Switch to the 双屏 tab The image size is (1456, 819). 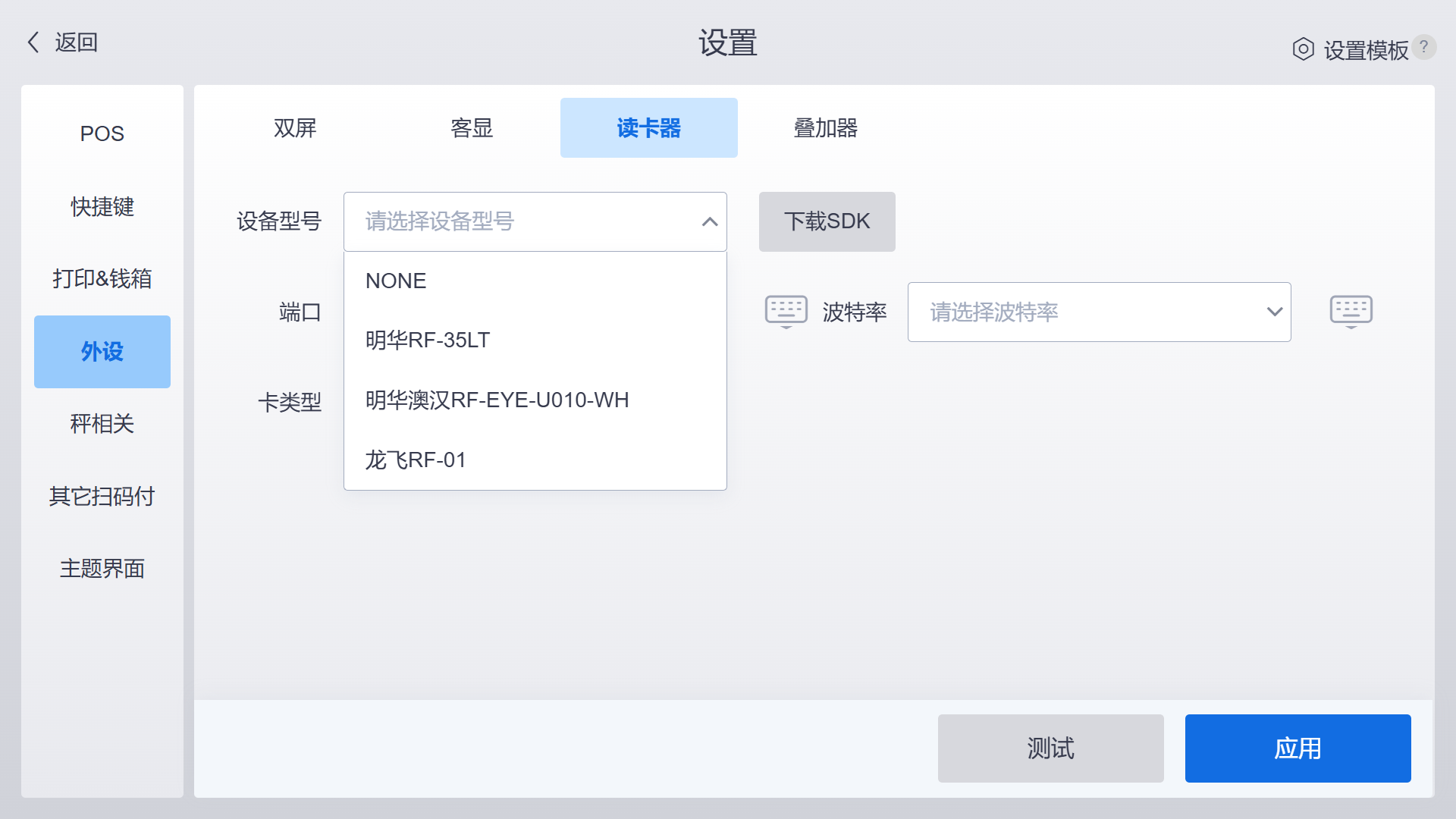coord(295,128)
